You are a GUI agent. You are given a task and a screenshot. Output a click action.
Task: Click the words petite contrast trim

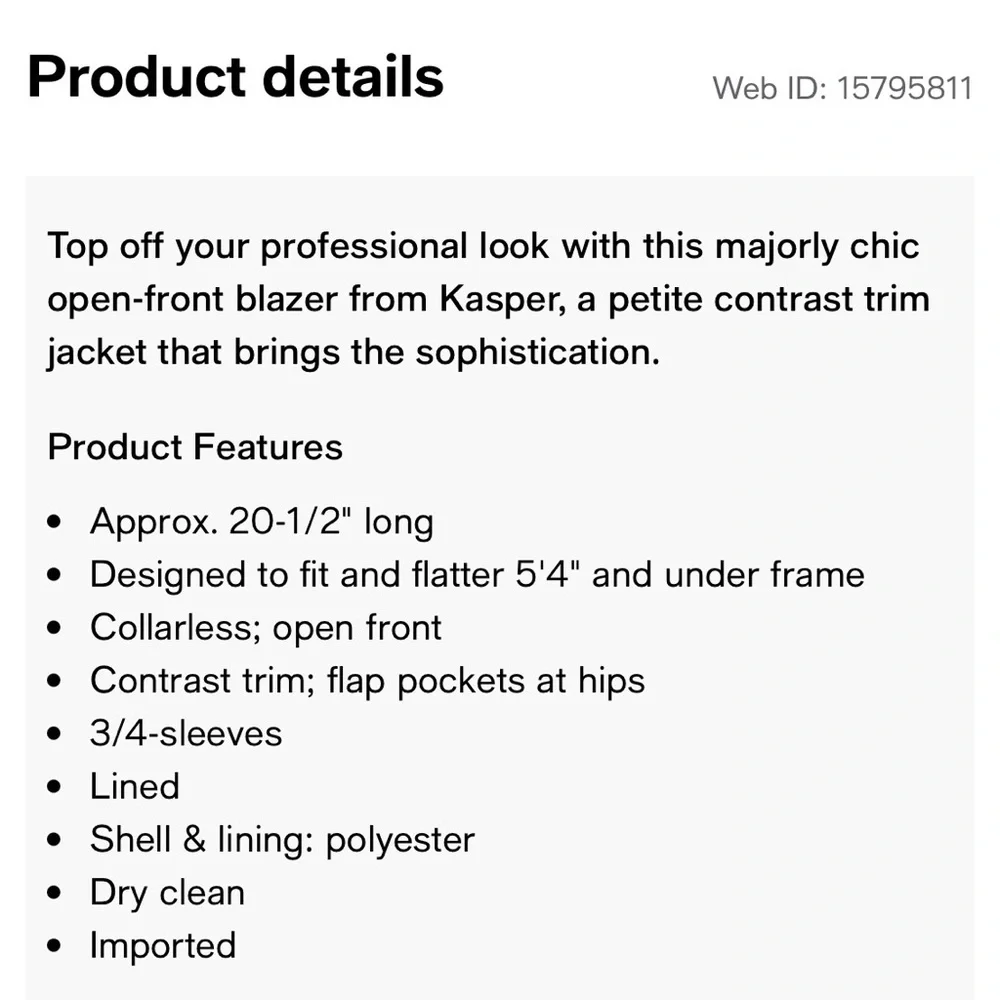(x=769, y=300)
